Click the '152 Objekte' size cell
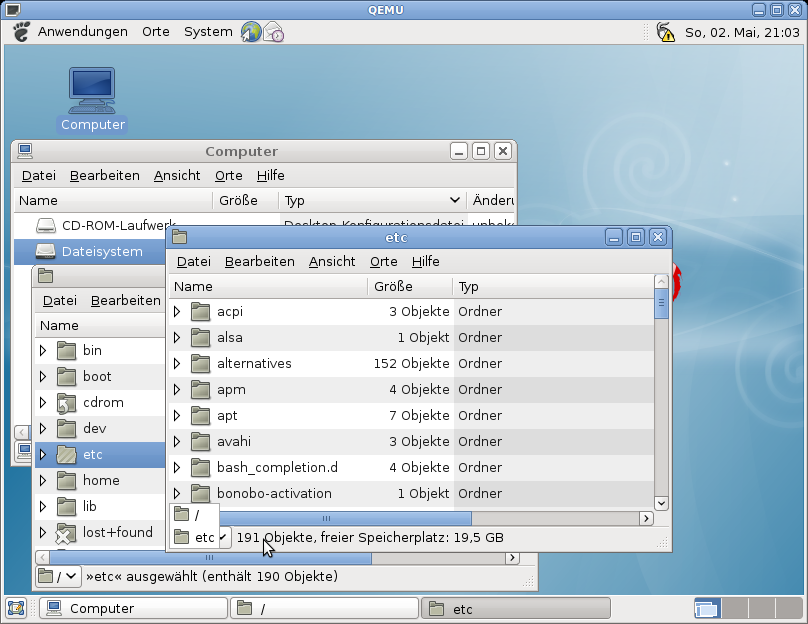This screenshot has height=624, width=808. [x=411, y=364]
